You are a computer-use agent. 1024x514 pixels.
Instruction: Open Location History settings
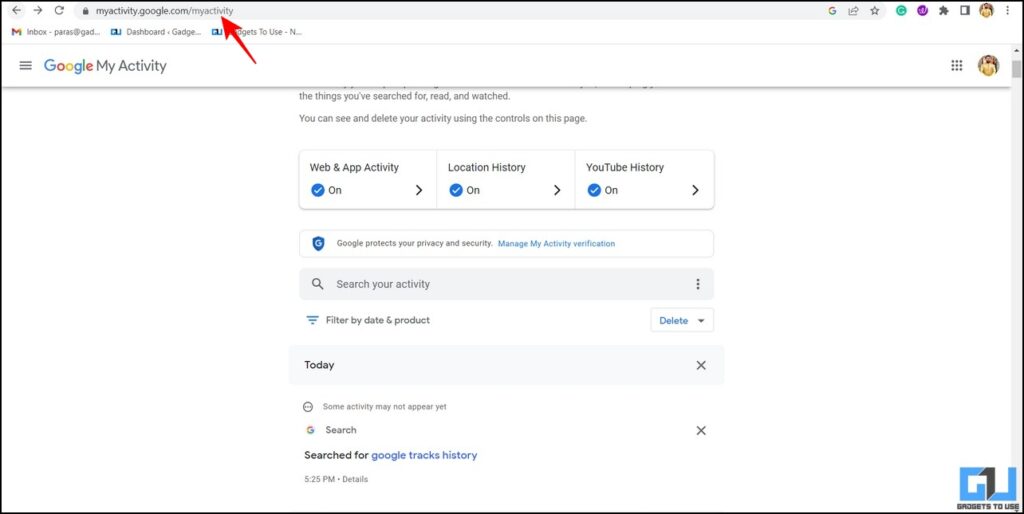point(505,180)
